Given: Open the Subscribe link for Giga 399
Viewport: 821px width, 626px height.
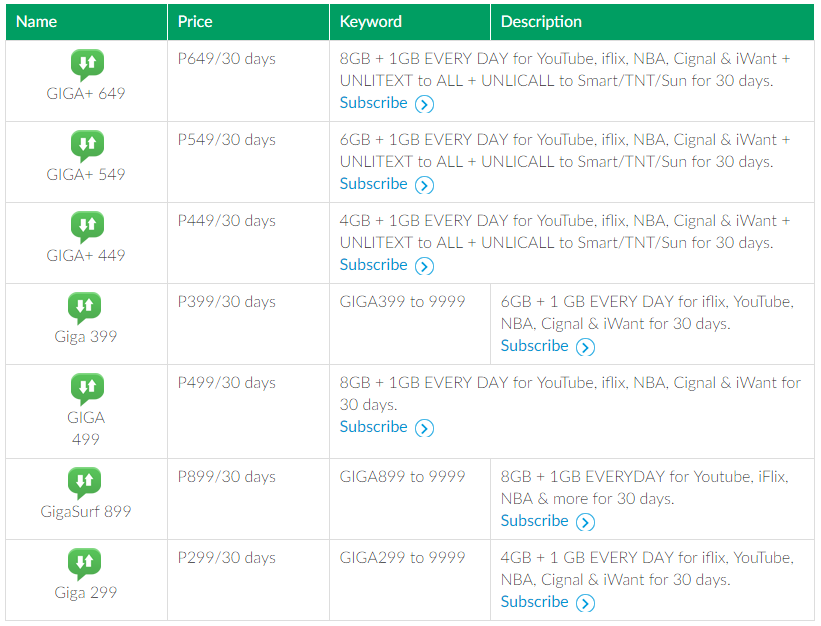Looking at the screenshot, I should [534, 346].
